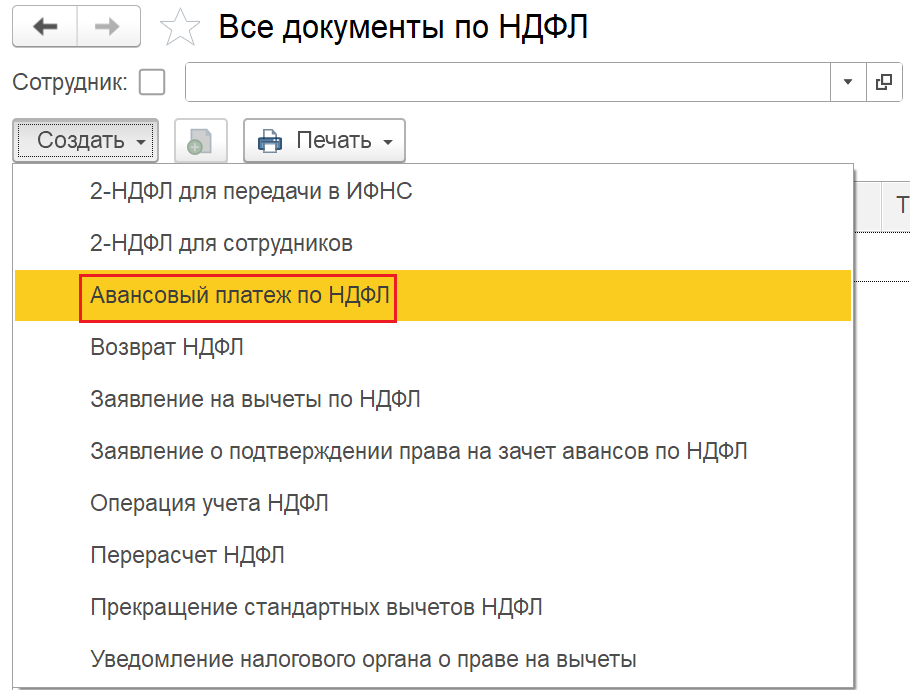Add page to favorites with star icon

pyautogui.click(x=180, y=27)
